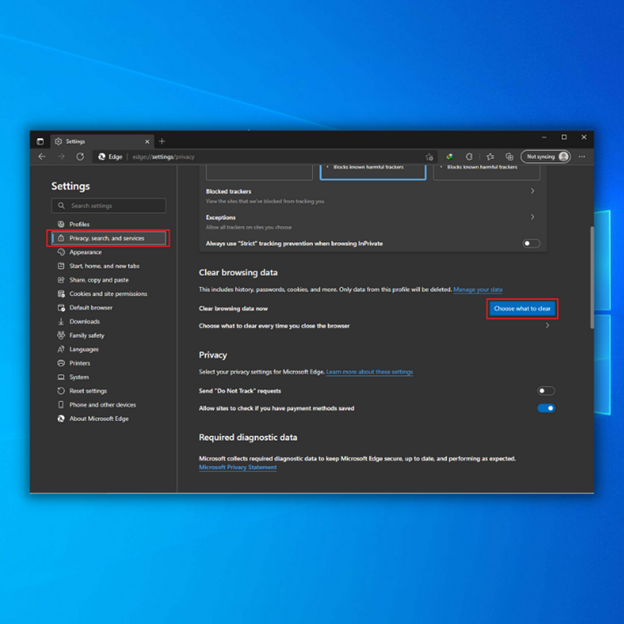This screenshot has height=624, width=624.
Task: Select the highlighted Balanced tracking prevention card
Action: 373,172
